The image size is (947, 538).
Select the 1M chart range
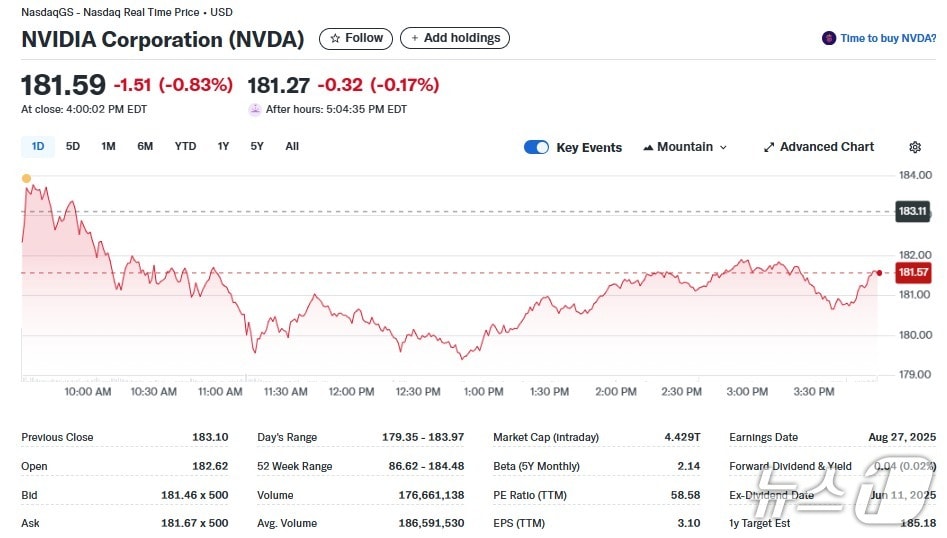click(108, 147)
